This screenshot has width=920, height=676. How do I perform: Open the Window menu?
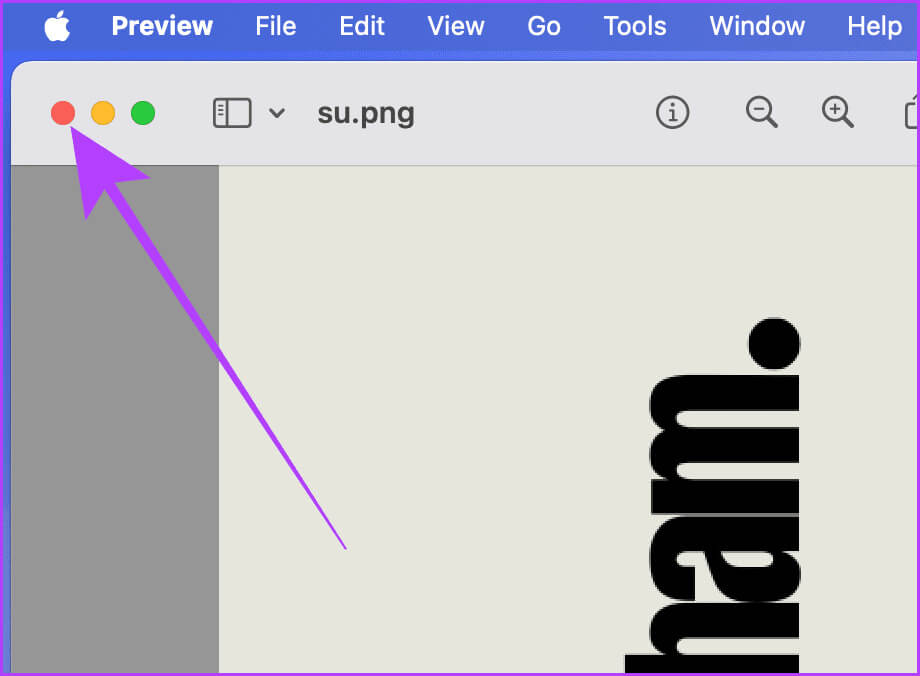click(757, 26)
